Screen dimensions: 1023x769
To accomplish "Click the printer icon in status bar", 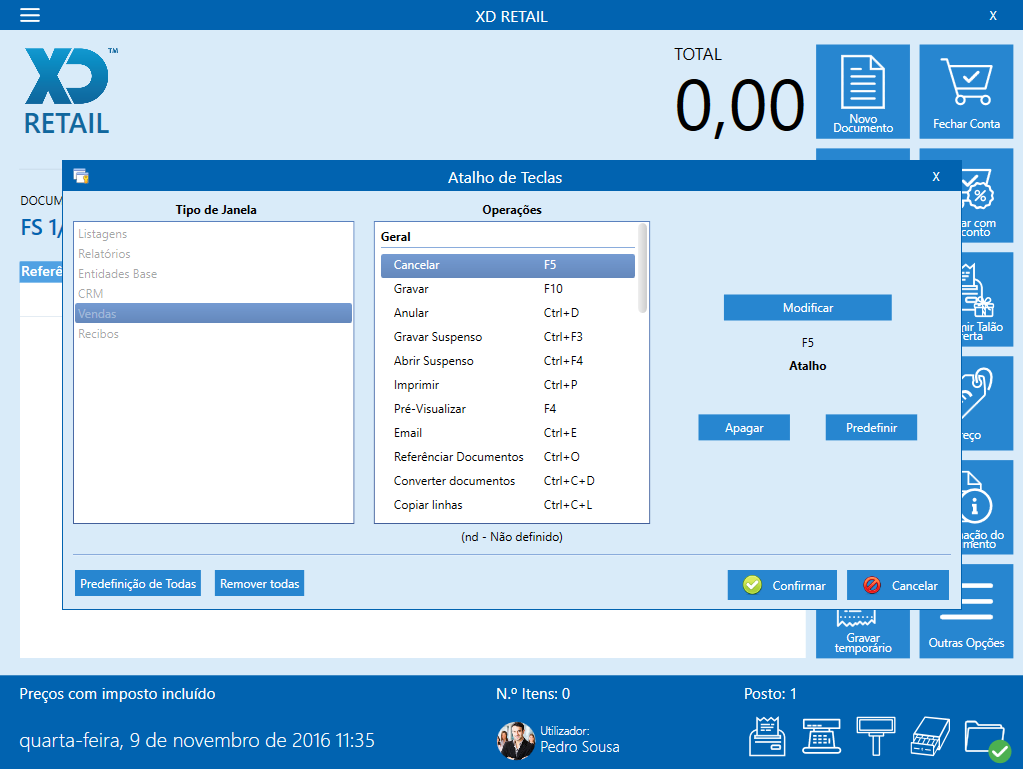I will click(x=767, y=736).
